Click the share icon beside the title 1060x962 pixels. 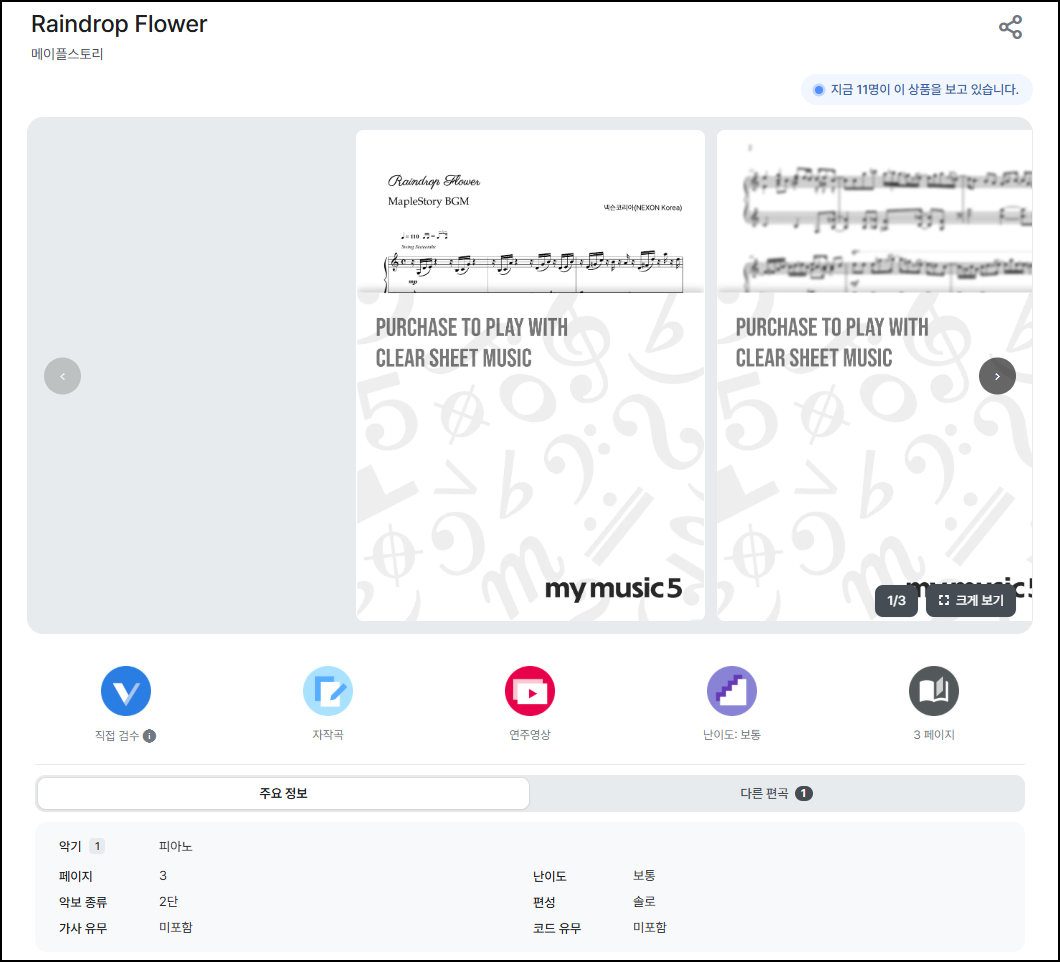tap(1010, 27)
